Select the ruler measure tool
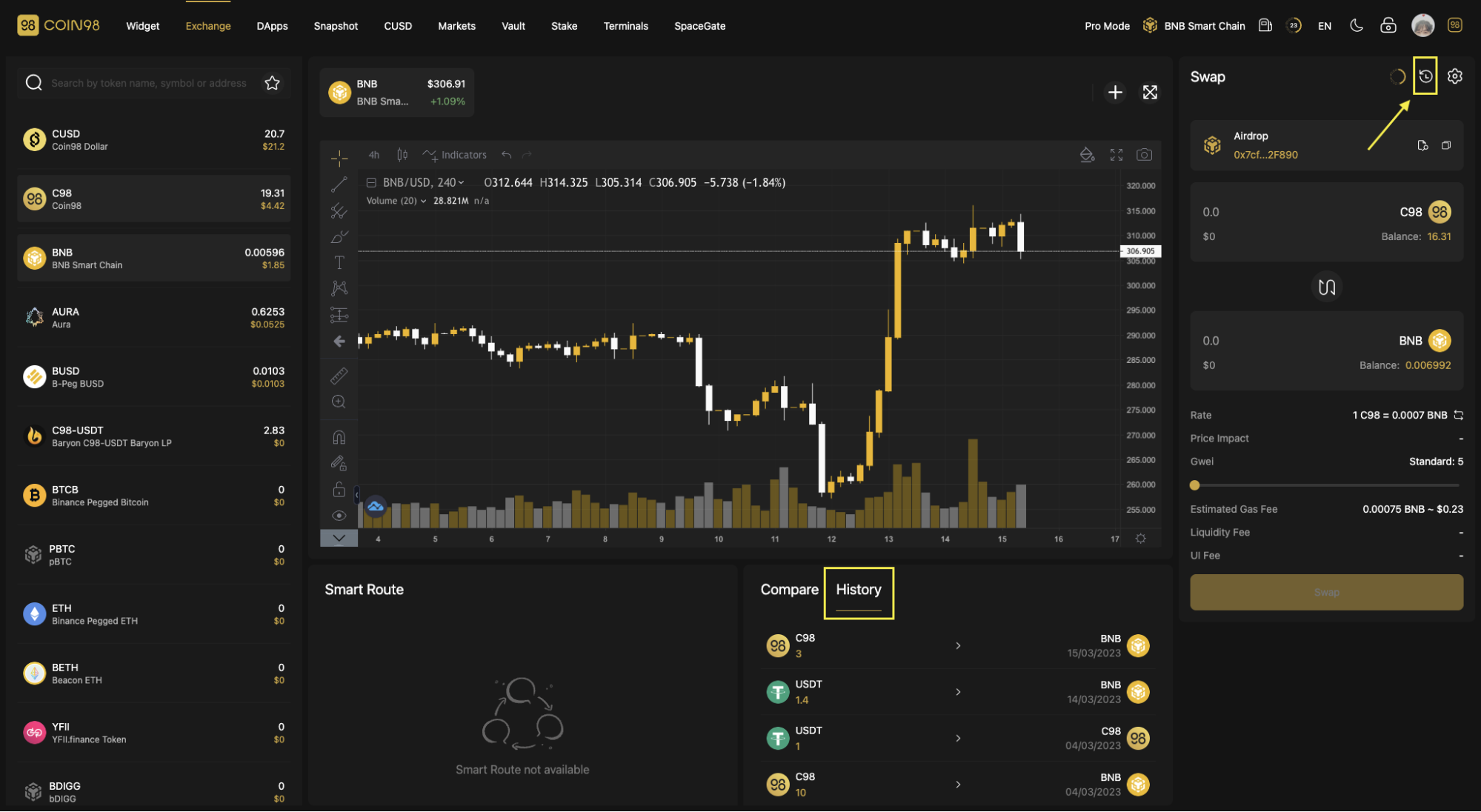 pyautogui.click(x=339, y=376)
